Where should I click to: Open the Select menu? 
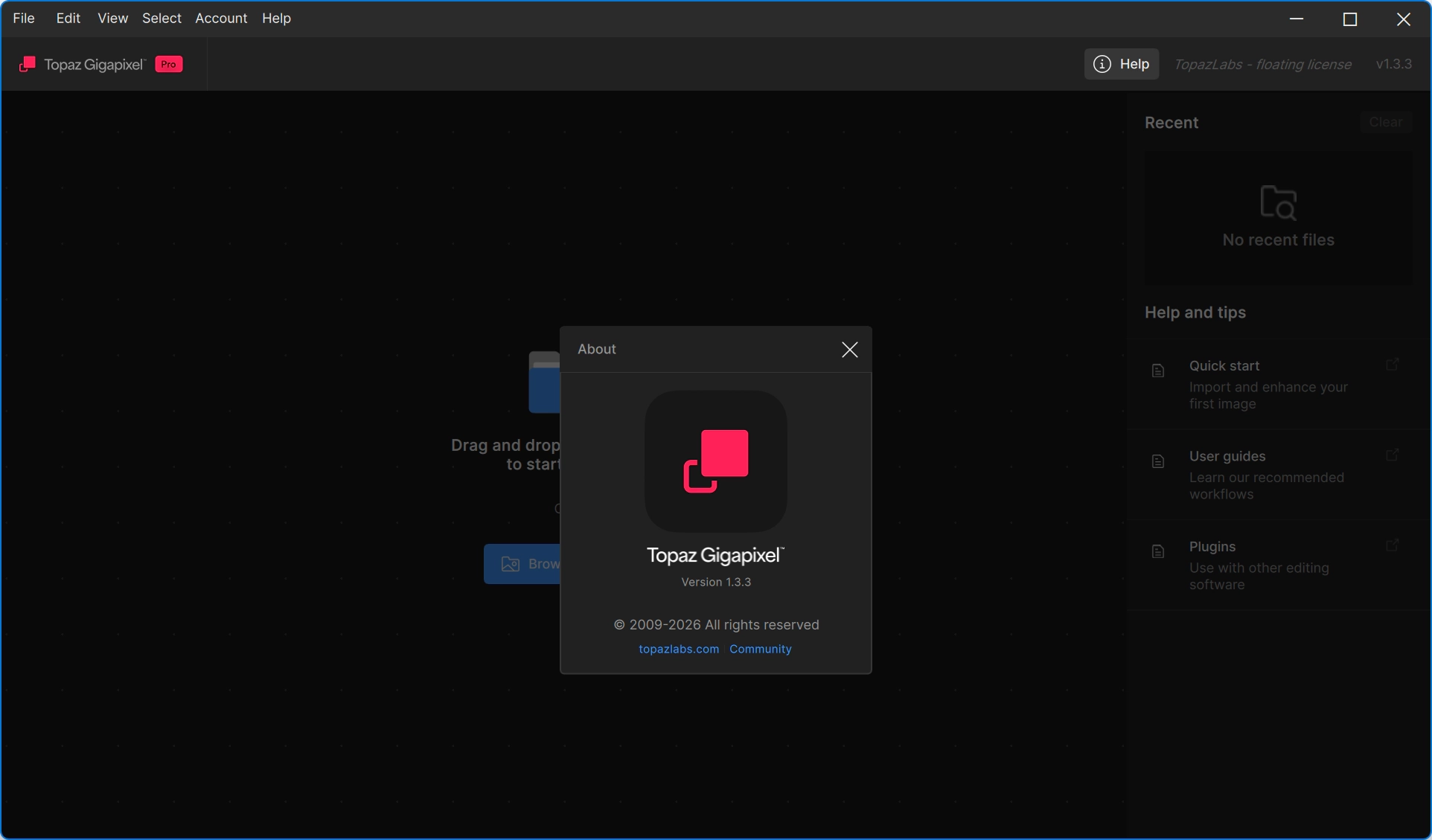162,19
